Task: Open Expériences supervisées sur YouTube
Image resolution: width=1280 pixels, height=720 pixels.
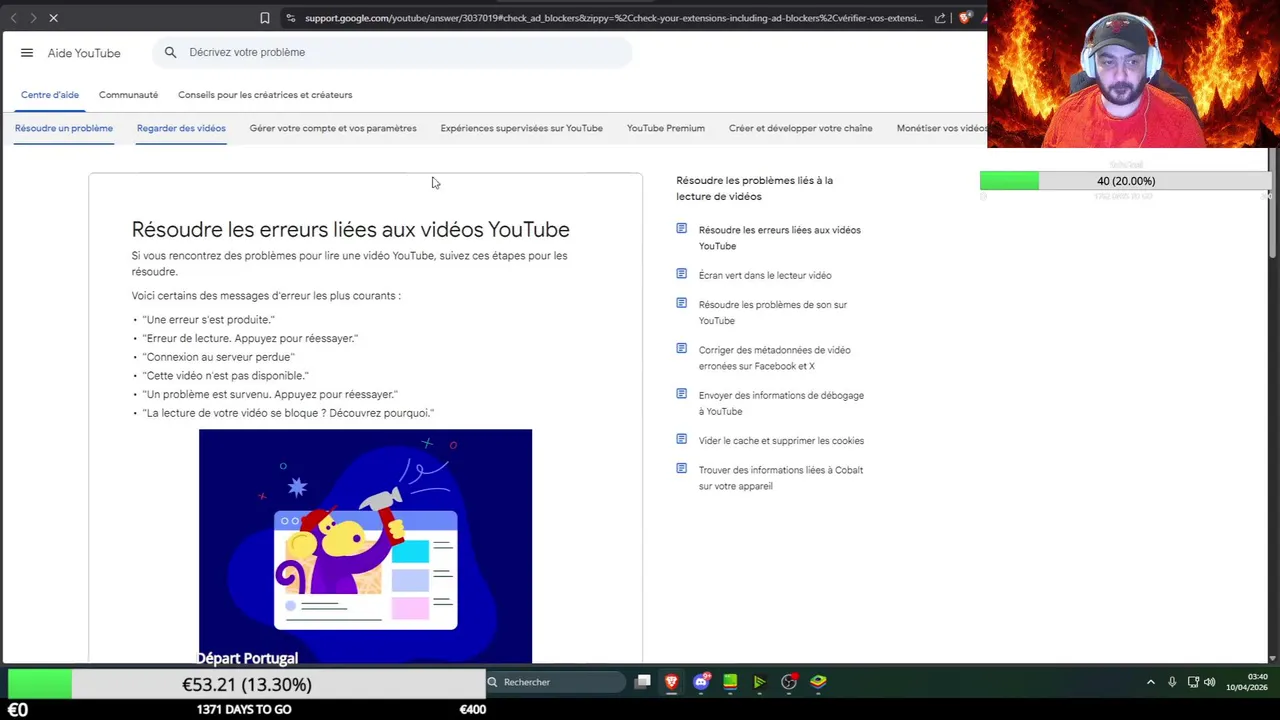Action: click(521, 128)
